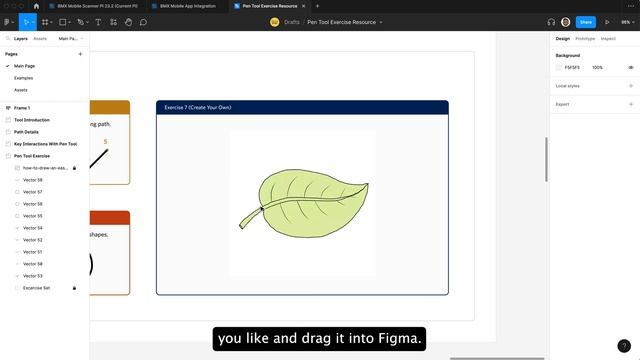This screenshot has height=360, width=640.
Task: Open the help question mark button
Action: point(624,346)
